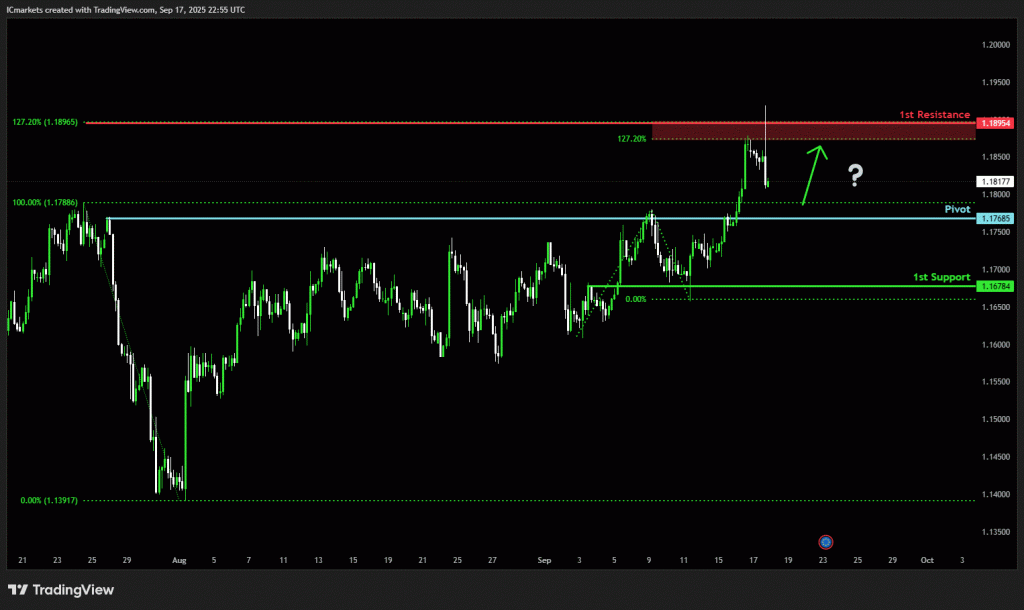Image resolution: width=1024 pixels, height=610 pixels.
Task: Click the 1.13500 price axis label
Action: point(996,532)
